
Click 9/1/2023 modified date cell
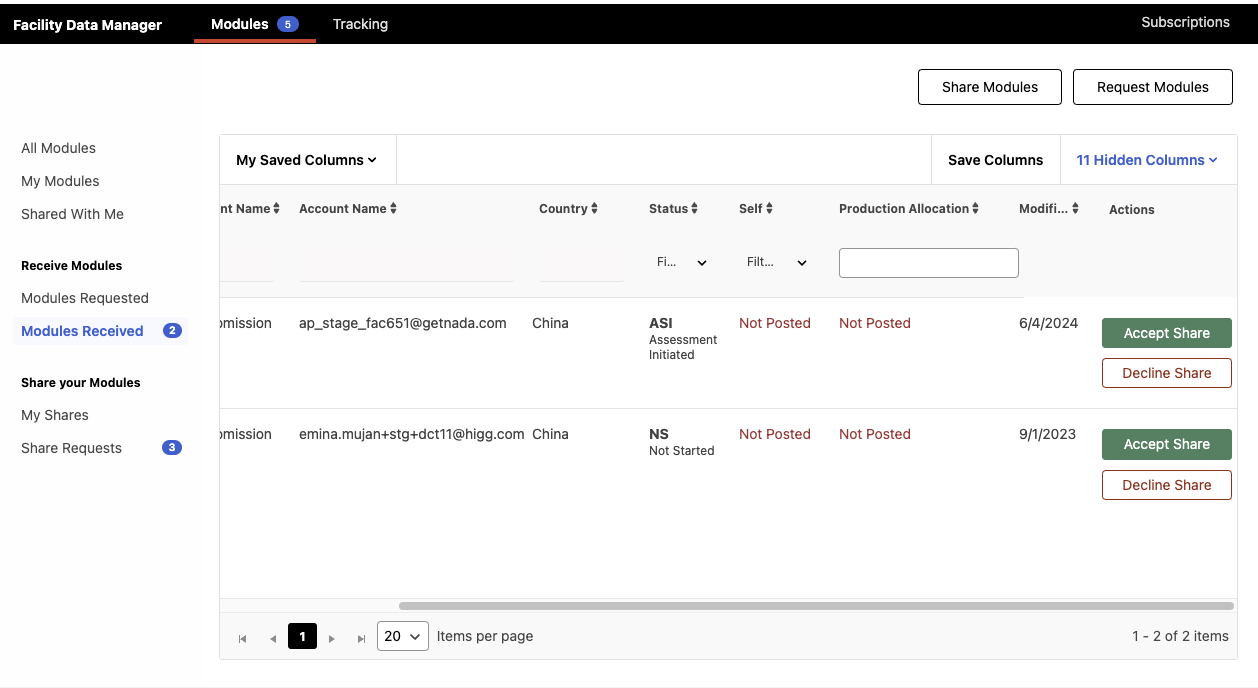coord(1047,434)
